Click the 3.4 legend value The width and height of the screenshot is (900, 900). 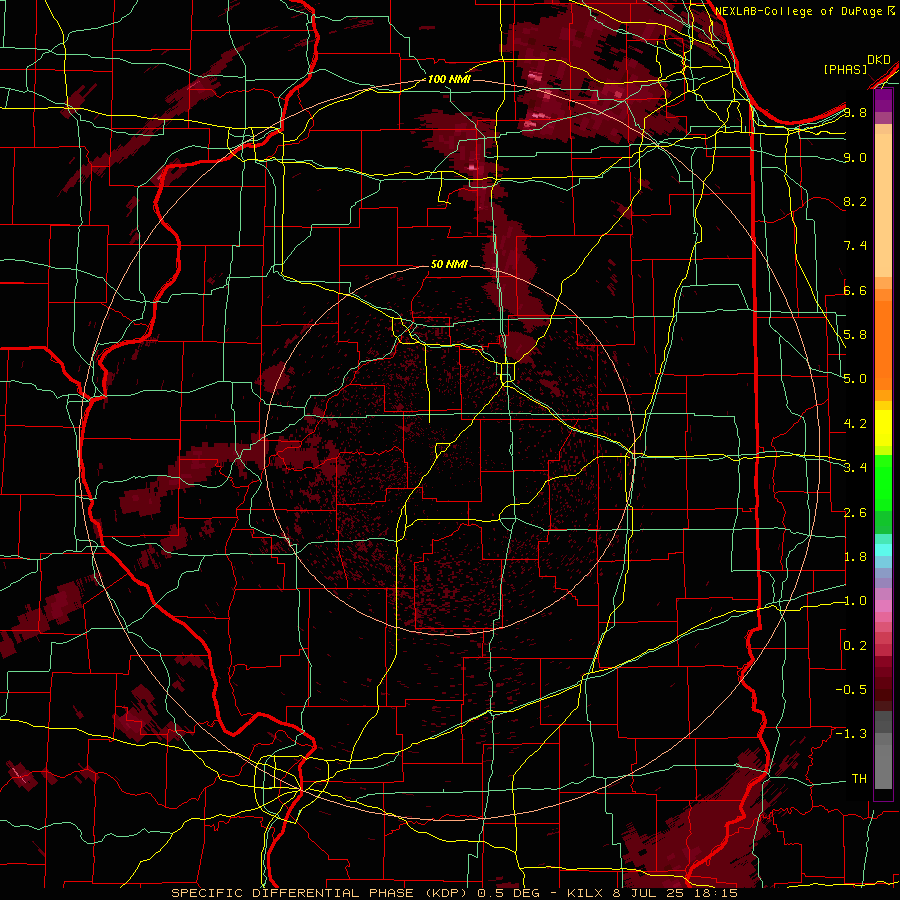click(x=855, y=467)
